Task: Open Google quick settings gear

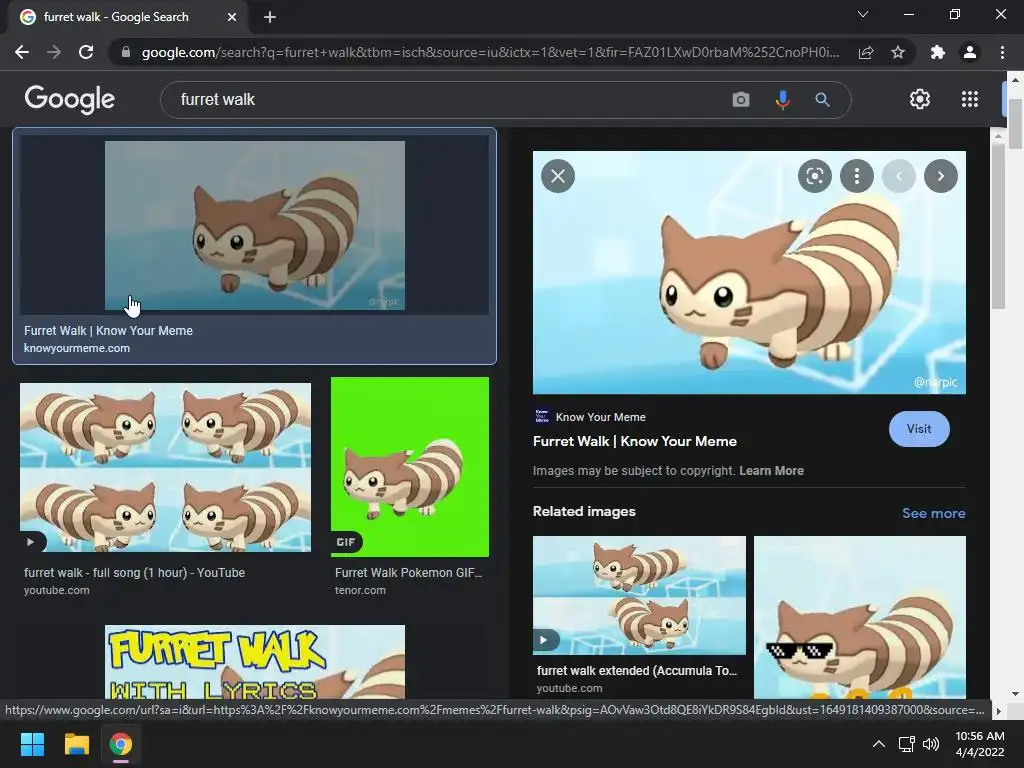Action: (x=920, y=99)
